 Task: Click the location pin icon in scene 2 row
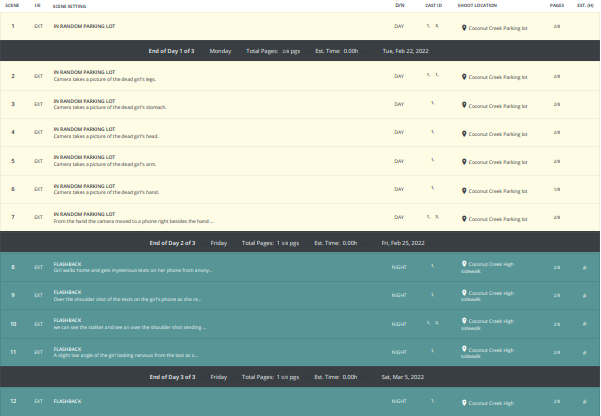464,77
